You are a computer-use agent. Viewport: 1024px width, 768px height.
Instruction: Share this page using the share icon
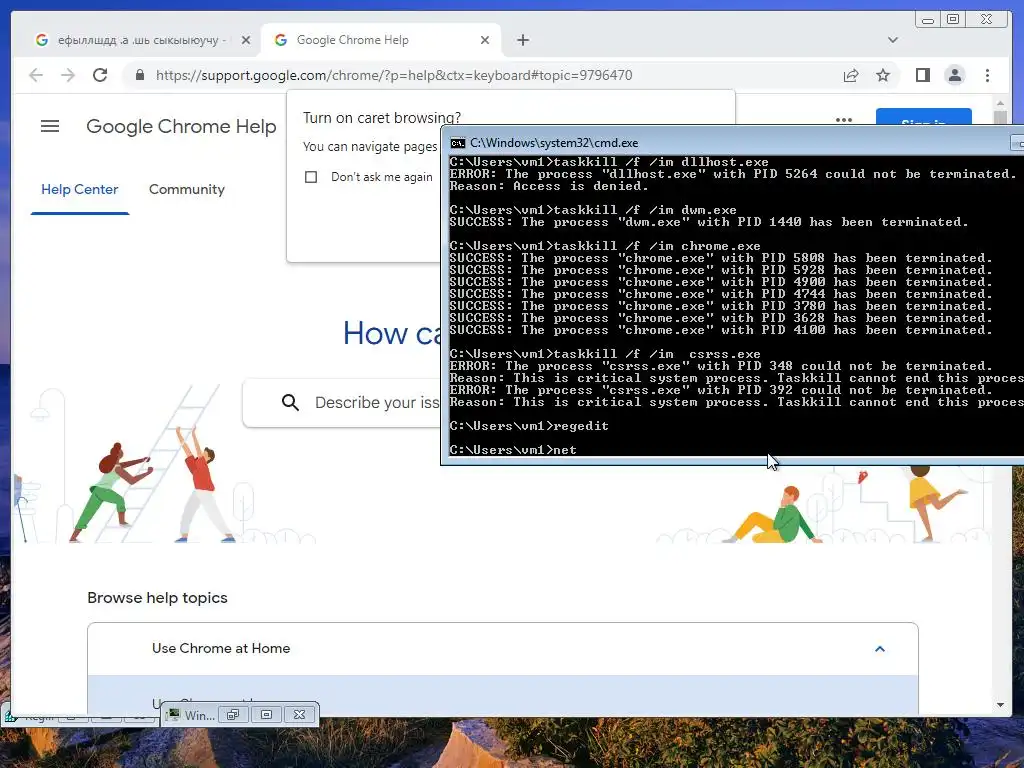click(x=851, y=75)
